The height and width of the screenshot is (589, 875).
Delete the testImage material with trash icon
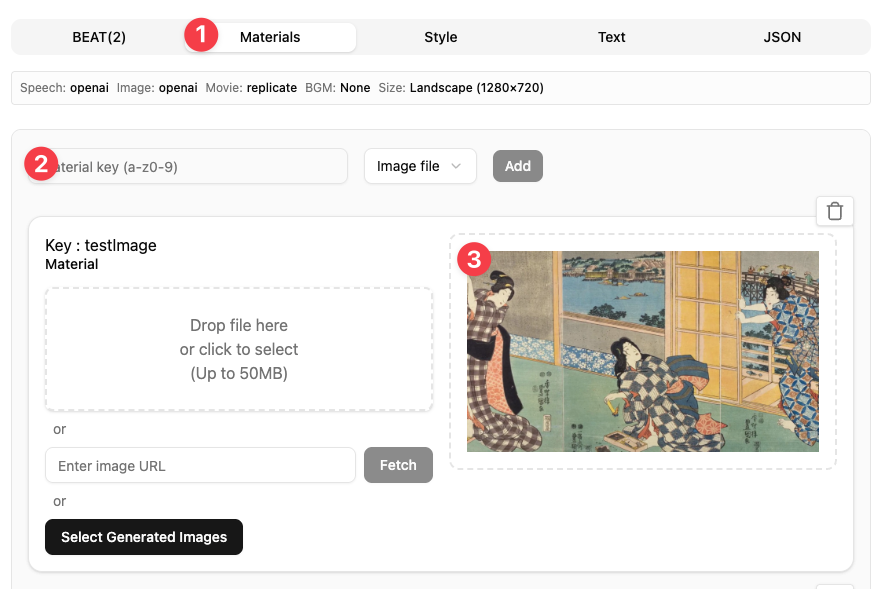(834, 211)
